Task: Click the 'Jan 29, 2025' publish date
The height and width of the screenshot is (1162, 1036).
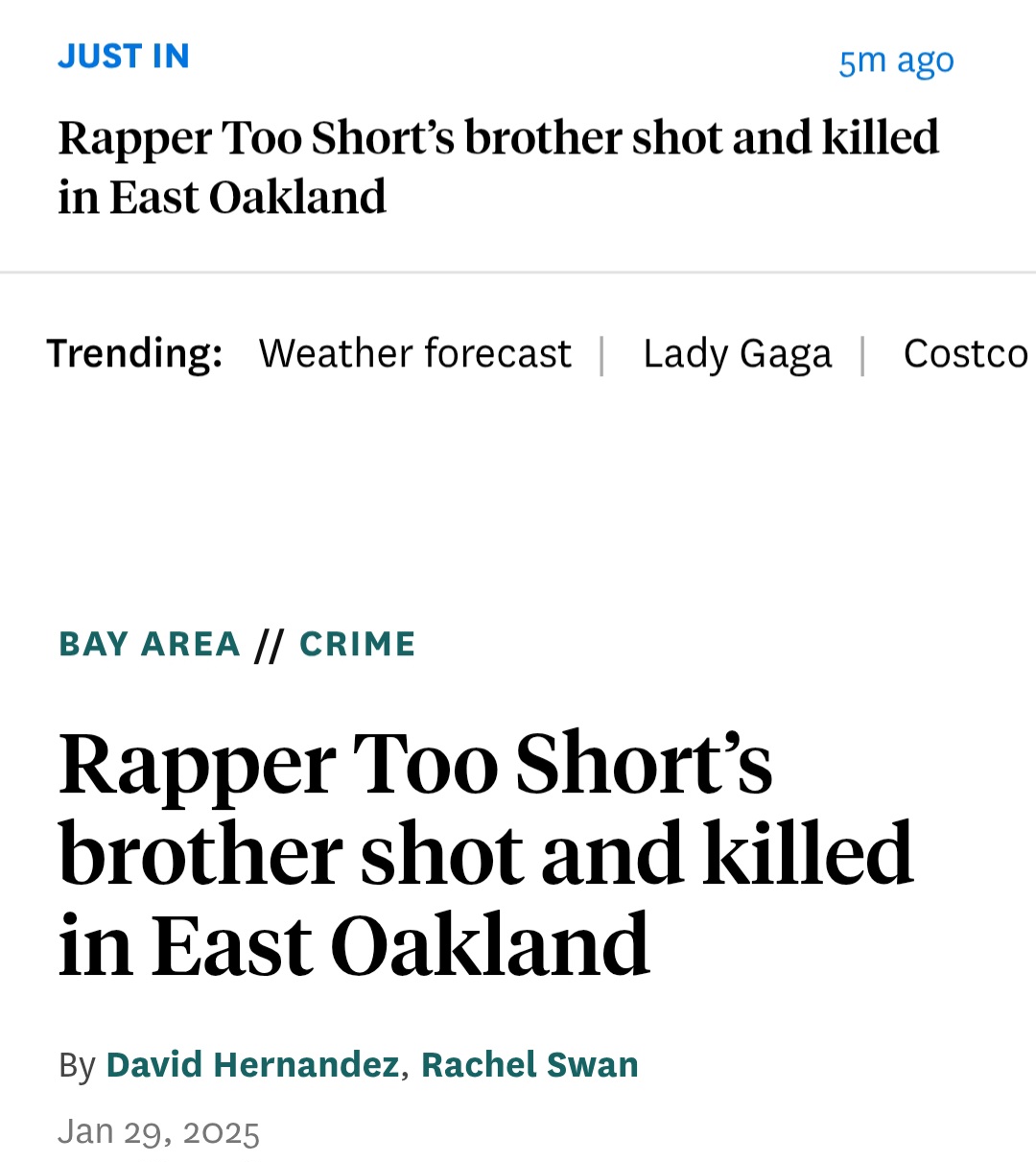Action: pyautogui.click(x=159, y=1131)
